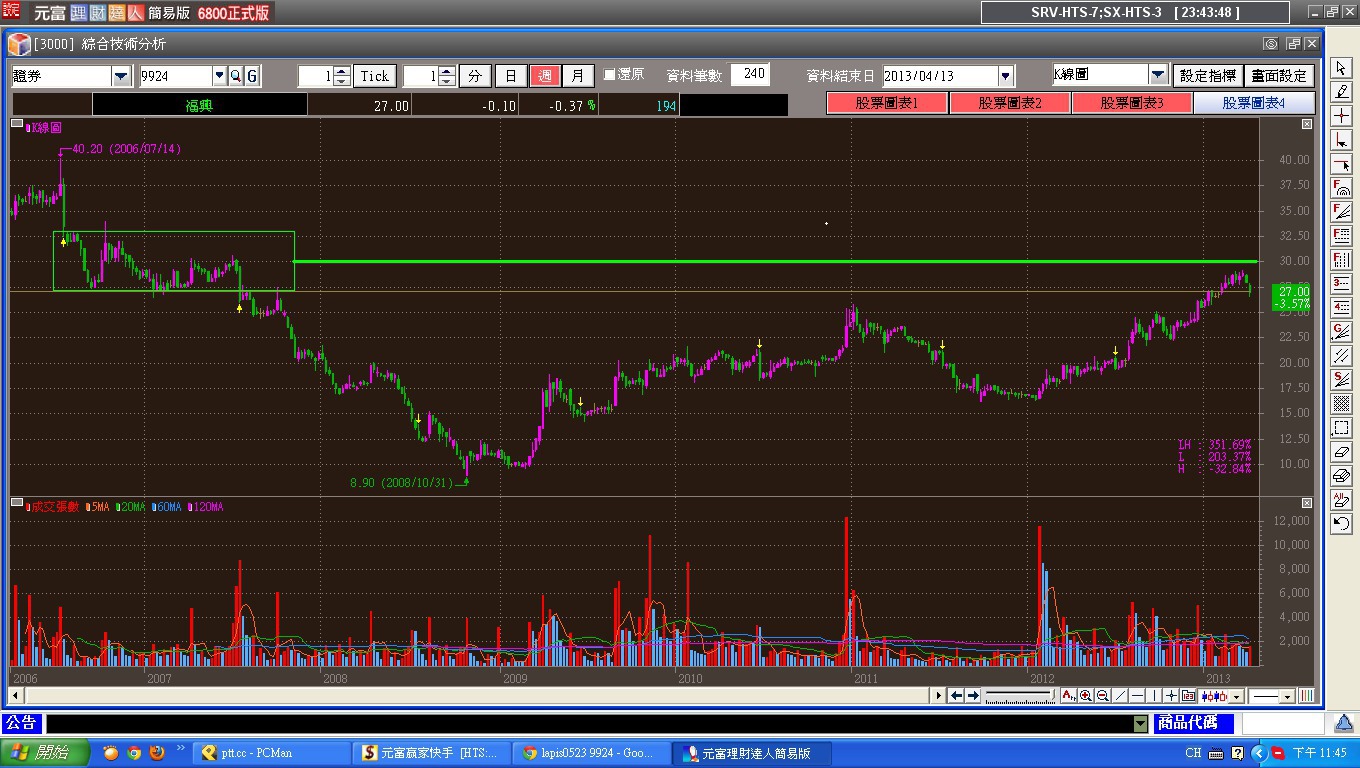The width and height of the screenshot is (1360, 768).
Task: Click the G button beside stock code
Action: [252, 76]
